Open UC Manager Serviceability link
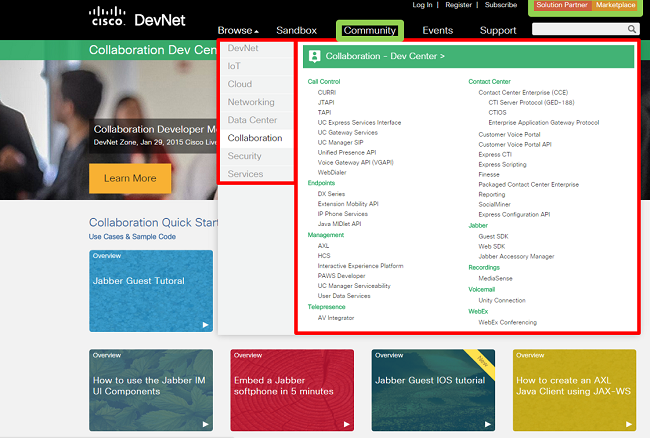Screen dimensions: 650x438 [354, 286]
